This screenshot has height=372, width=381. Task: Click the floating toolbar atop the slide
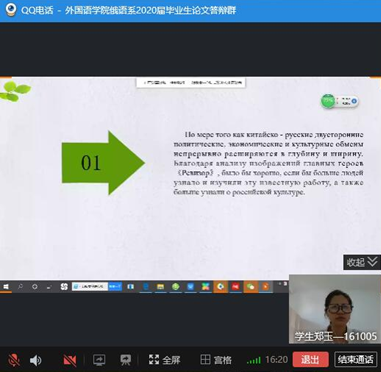(x=191, y=82)
